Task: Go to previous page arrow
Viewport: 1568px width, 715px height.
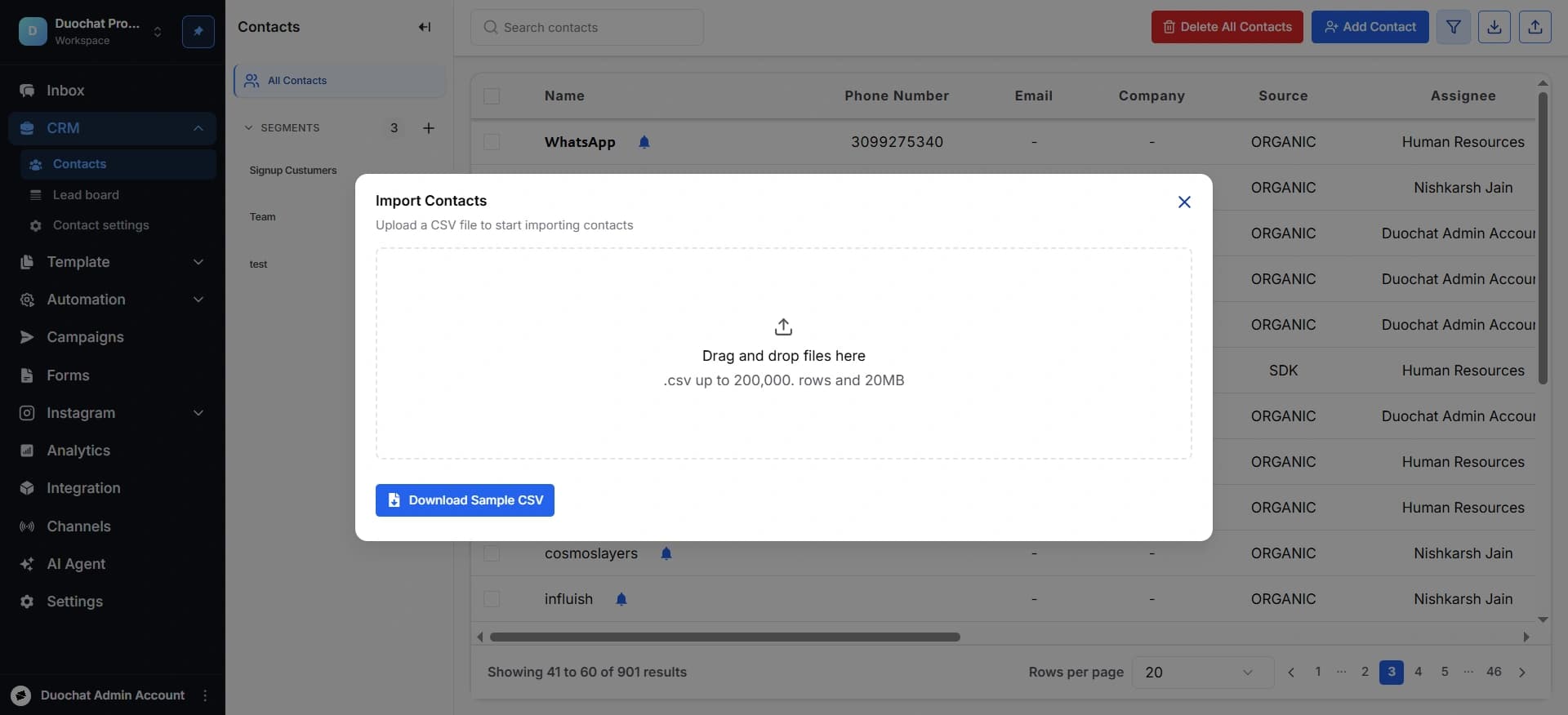Action: click(x=1291, y=673)
